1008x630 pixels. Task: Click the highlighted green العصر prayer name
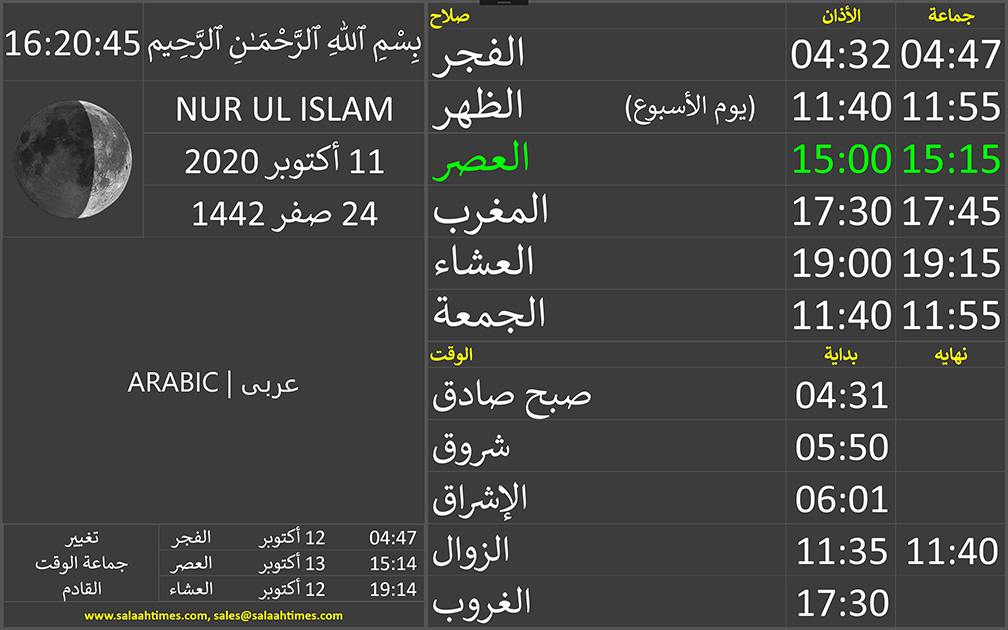[481, 159]
